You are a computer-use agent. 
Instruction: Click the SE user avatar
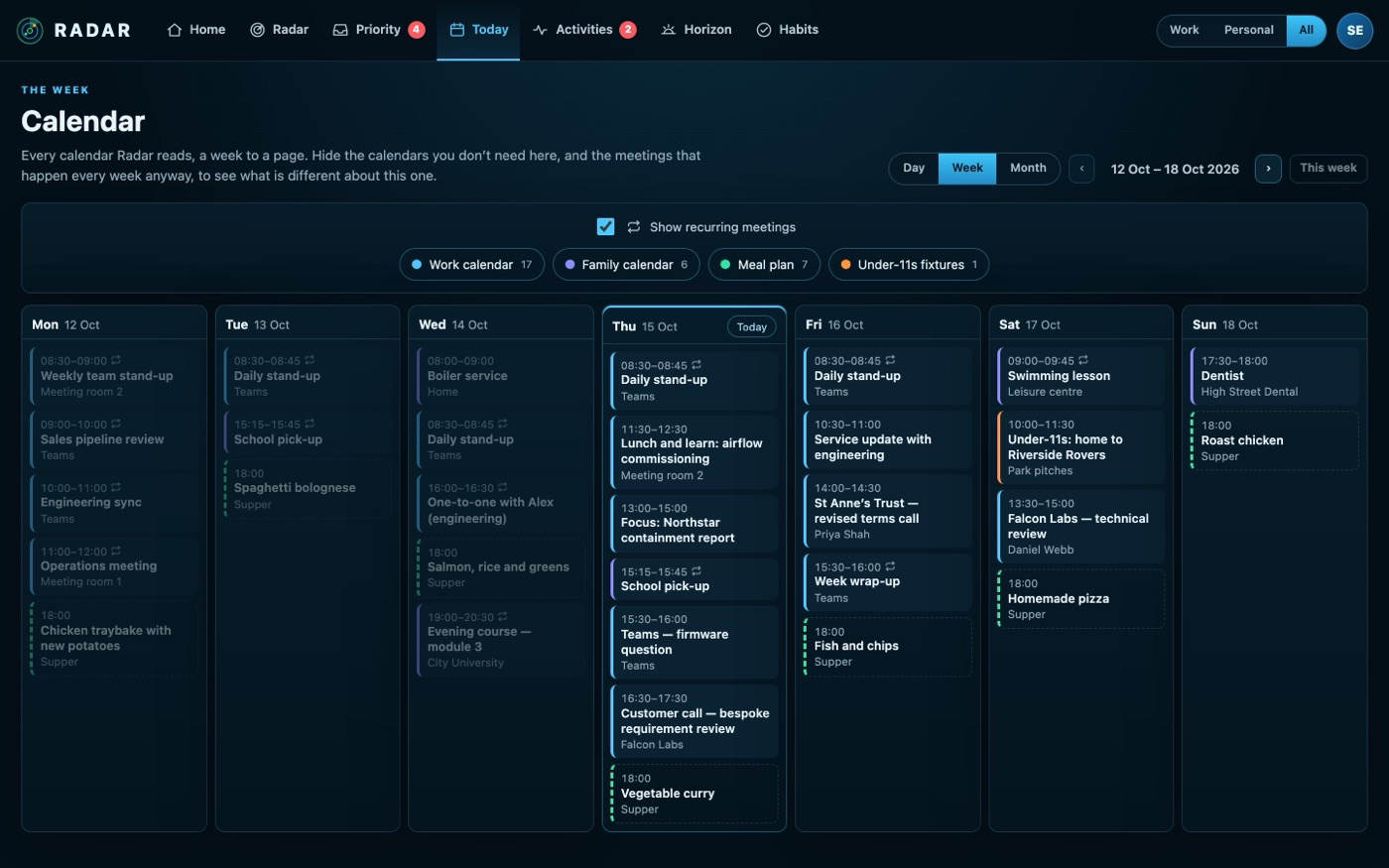pos(1354,30)
